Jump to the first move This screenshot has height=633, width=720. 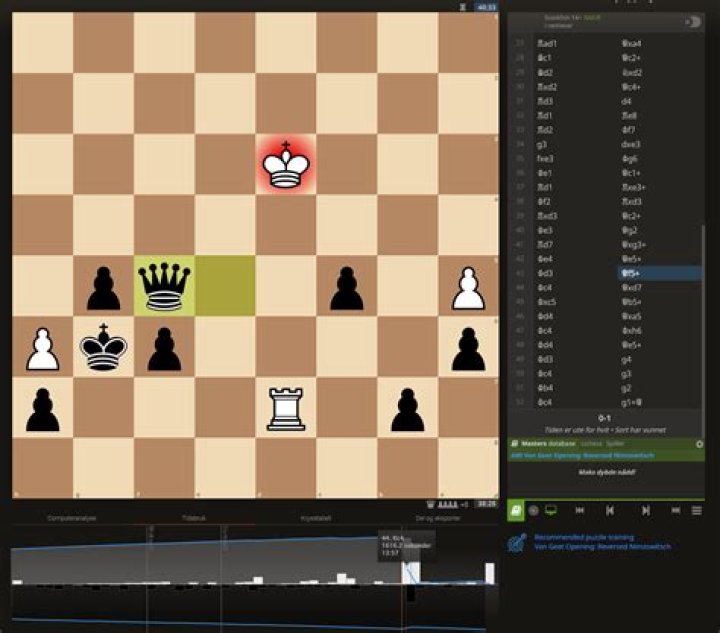click(579, 510)
